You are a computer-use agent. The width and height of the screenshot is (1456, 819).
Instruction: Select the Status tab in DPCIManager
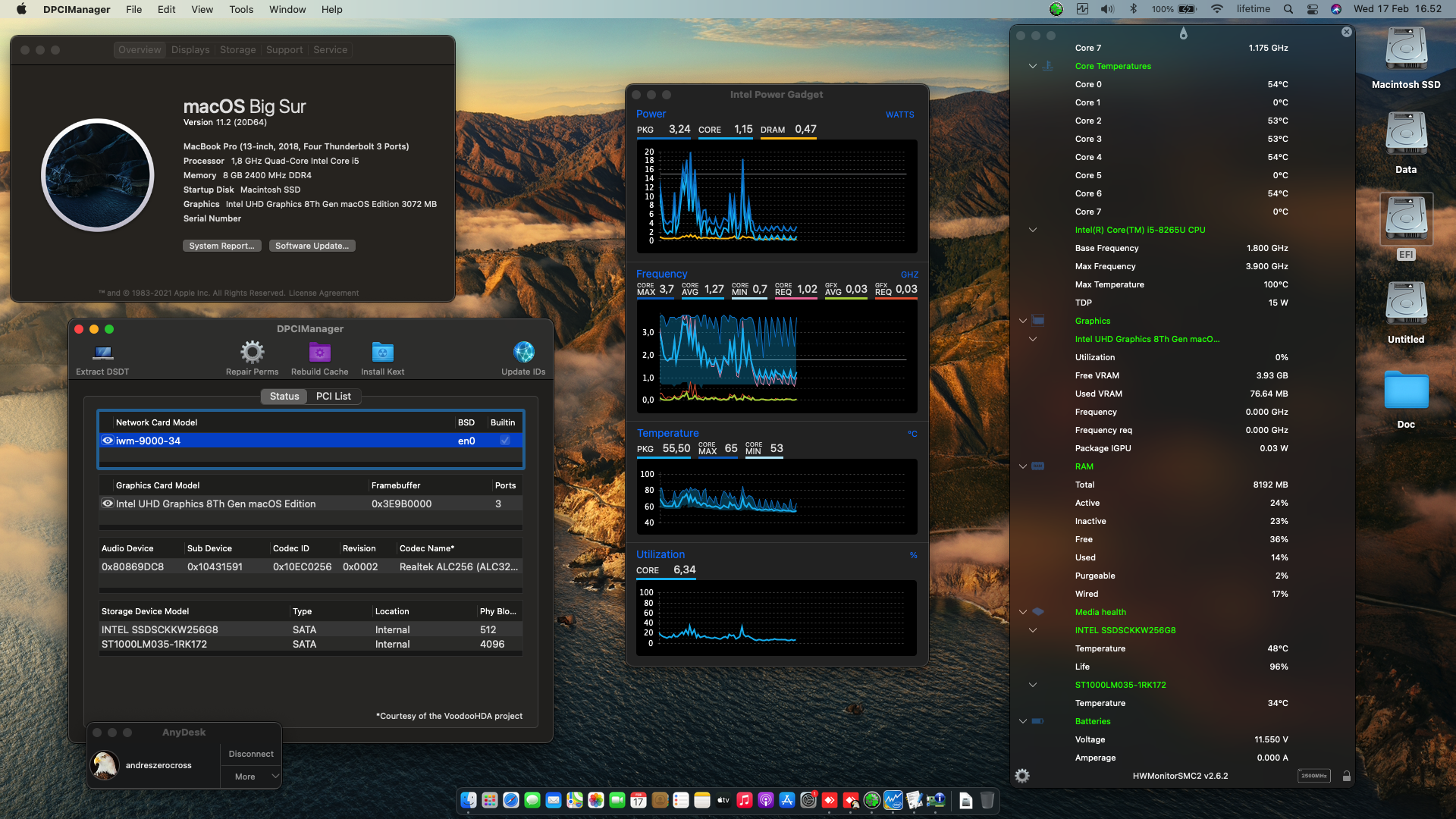(x=284, y=396)
